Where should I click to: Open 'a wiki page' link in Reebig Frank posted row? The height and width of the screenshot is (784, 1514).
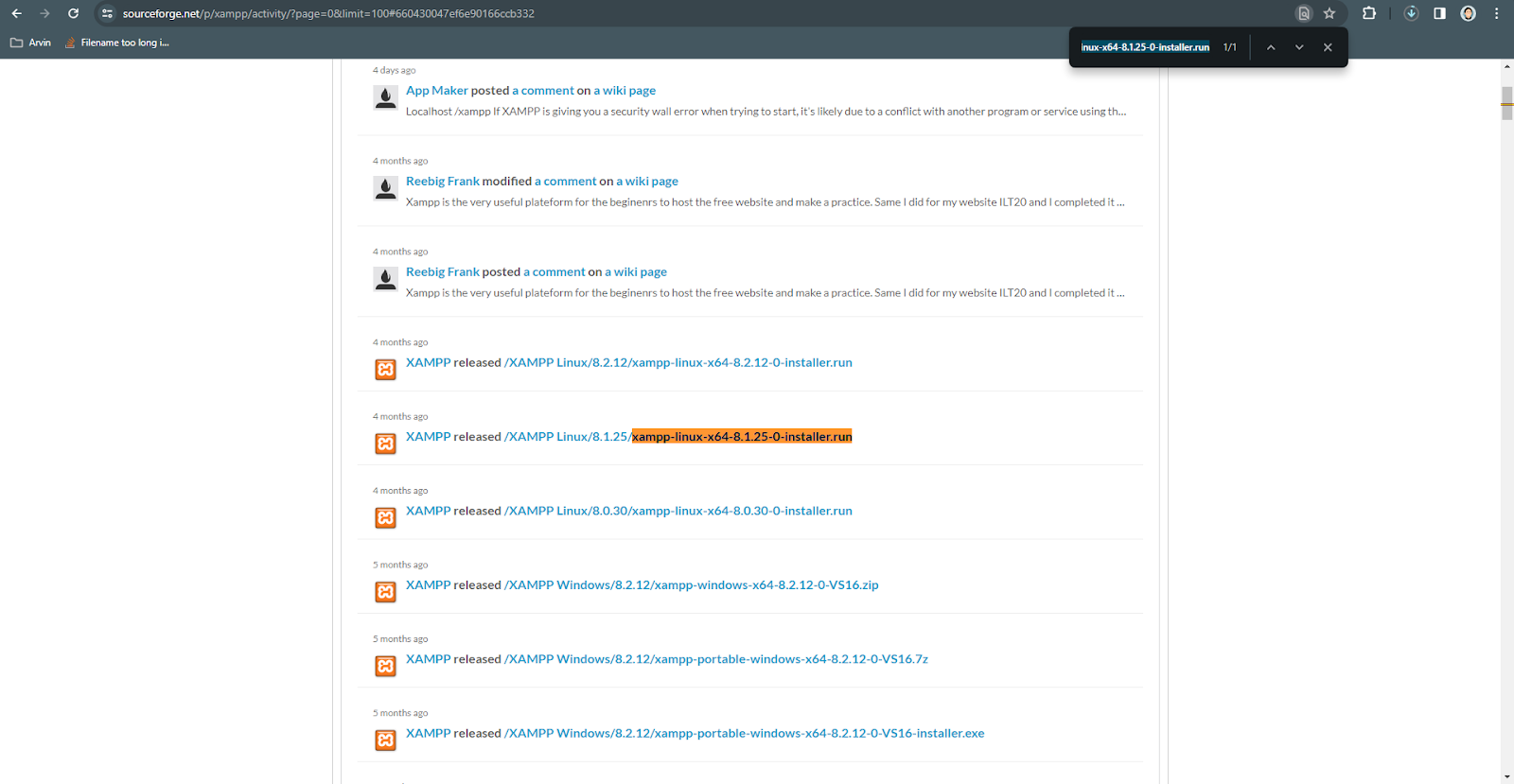(636, 272)
